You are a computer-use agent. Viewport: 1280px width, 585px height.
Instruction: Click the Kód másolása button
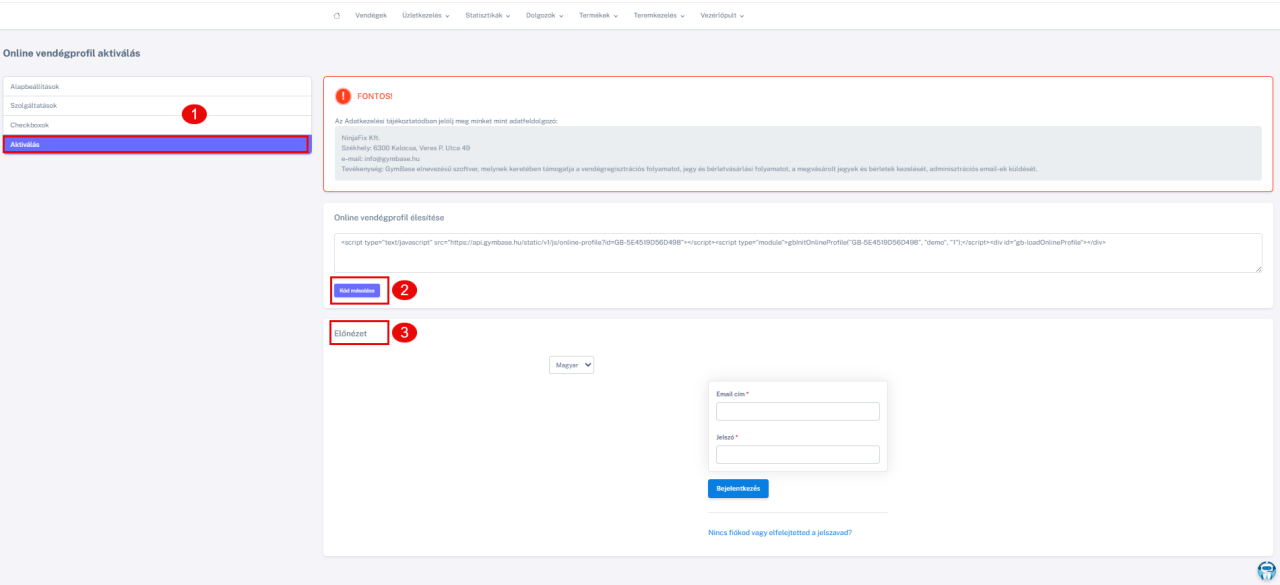tap(357, 290)
